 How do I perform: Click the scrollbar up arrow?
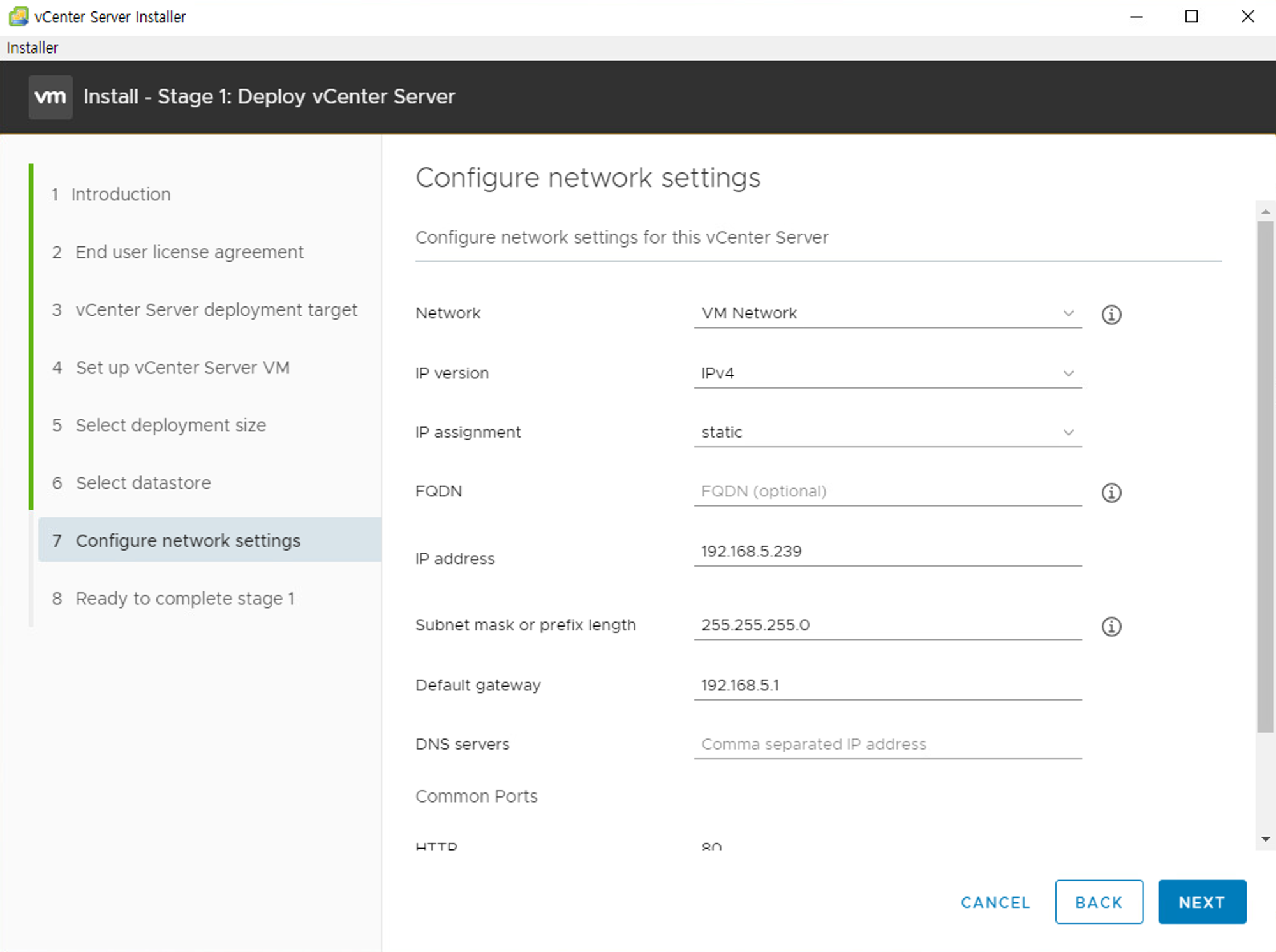pos(1266,211)
